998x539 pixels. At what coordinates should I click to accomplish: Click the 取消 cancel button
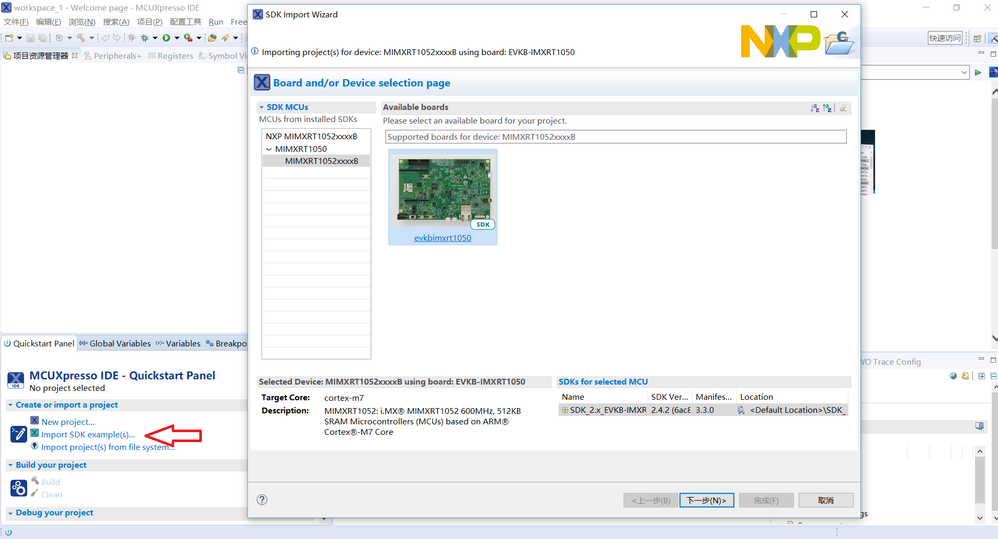[x=826, y=500]
